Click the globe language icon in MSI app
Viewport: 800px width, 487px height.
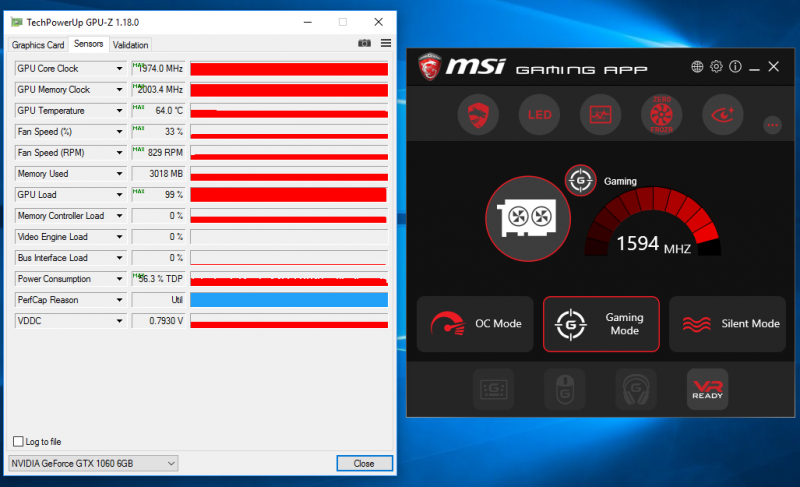(x=697, y=66)
